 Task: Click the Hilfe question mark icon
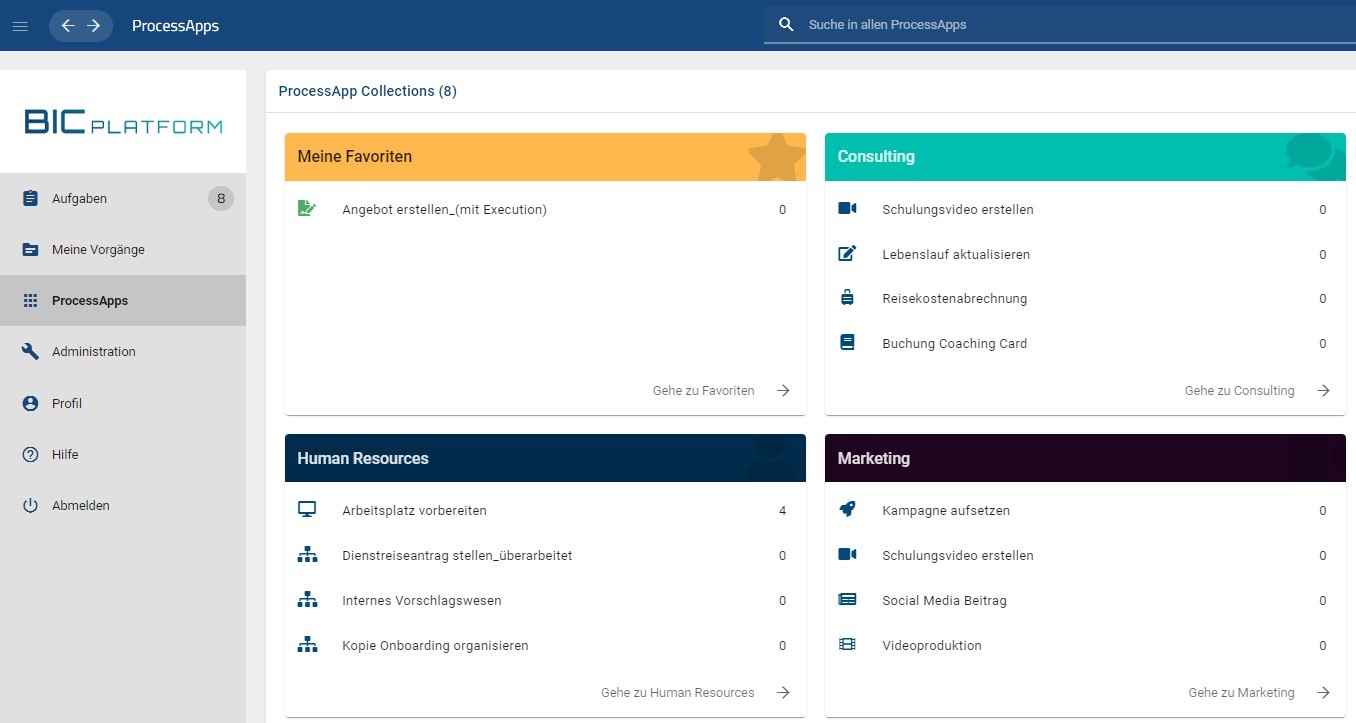coord(30,455)
